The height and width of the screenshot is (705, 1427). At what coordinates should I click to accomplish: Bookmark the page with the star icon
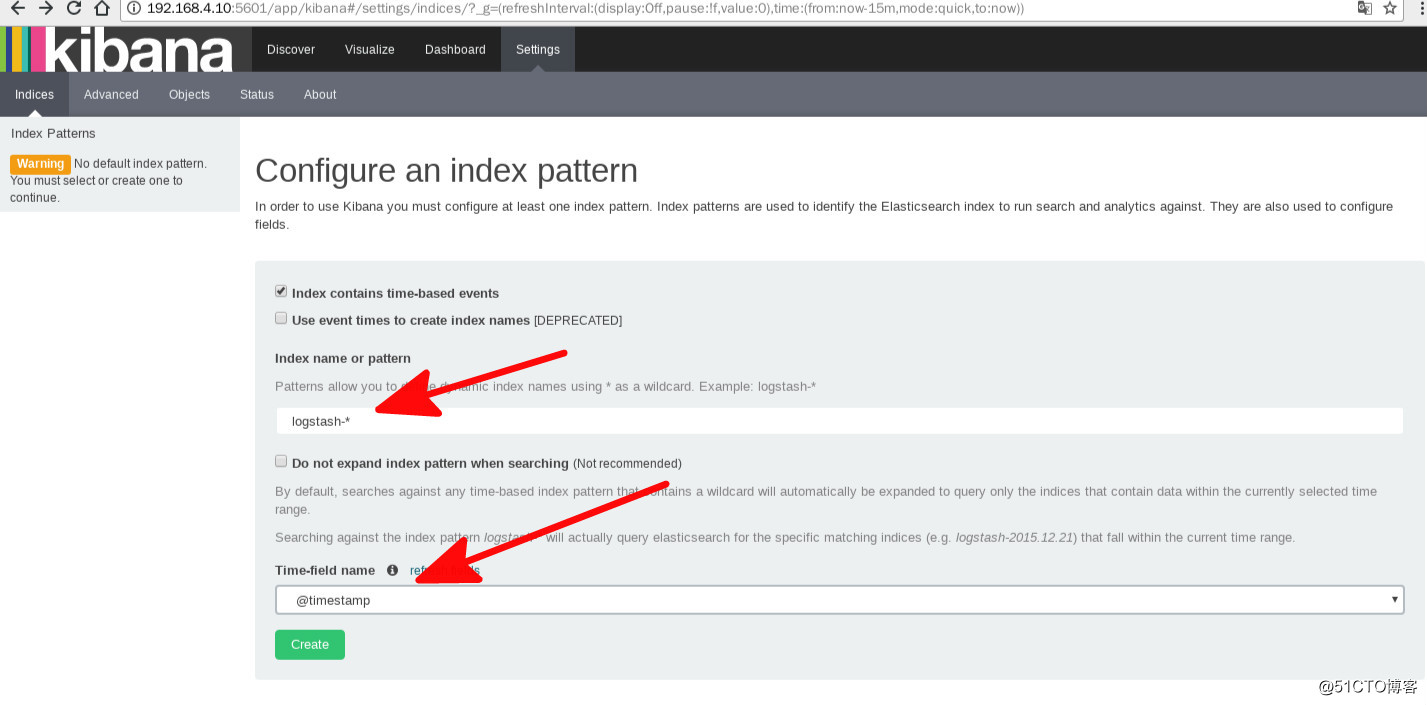pyautogui.click(x=1390, y=8)
